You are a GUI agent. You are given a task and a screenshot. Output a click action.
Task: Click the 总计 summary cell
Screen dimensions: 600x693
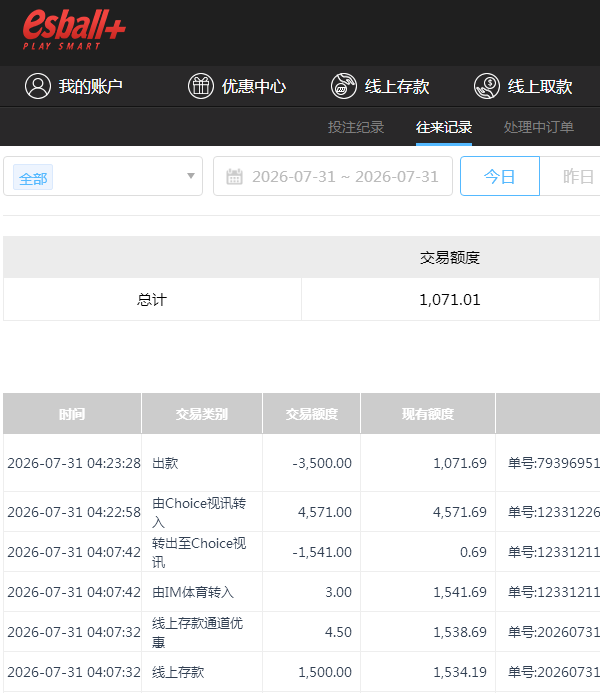pos(152,299)
